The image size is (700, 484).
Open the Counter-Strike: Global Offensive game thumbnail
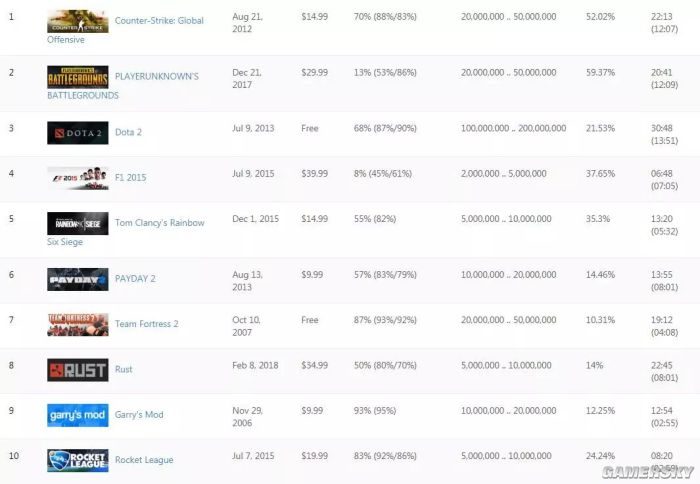[x=78, y=21]
